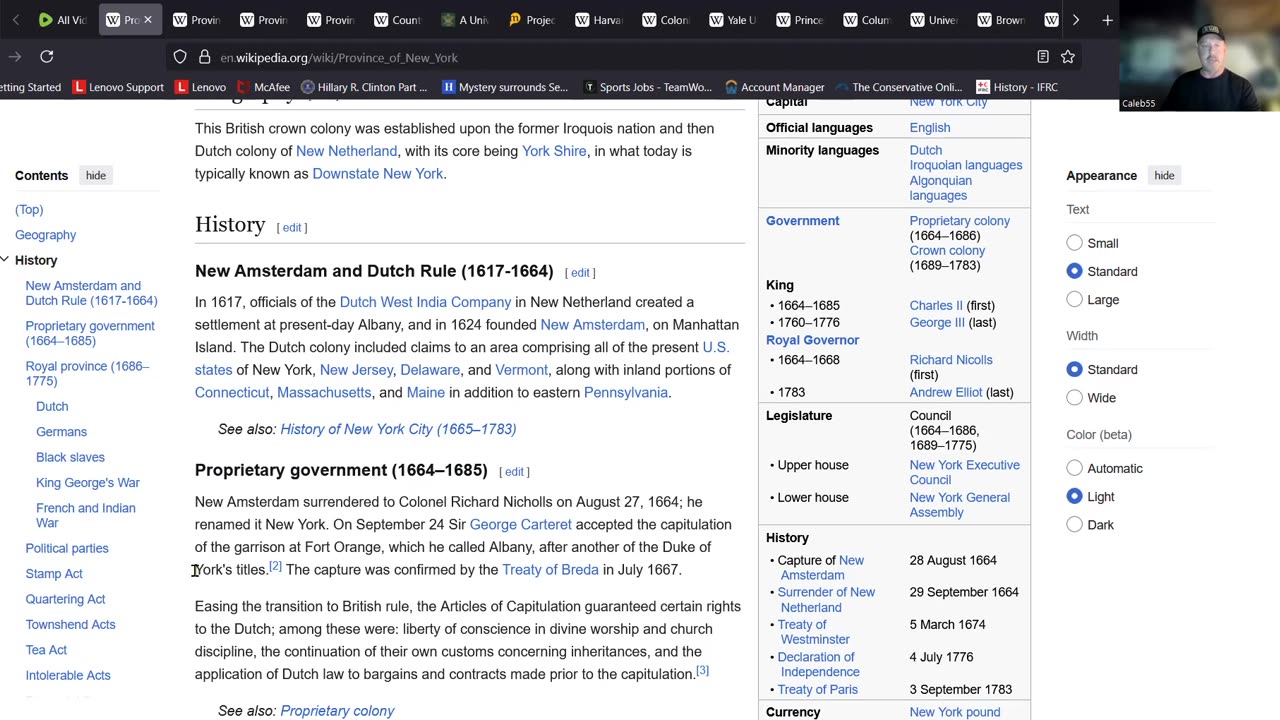The width and height of the screenshot is (1280, 720).
Task: Edit the Proprietary government section
Action: point(514,471)
